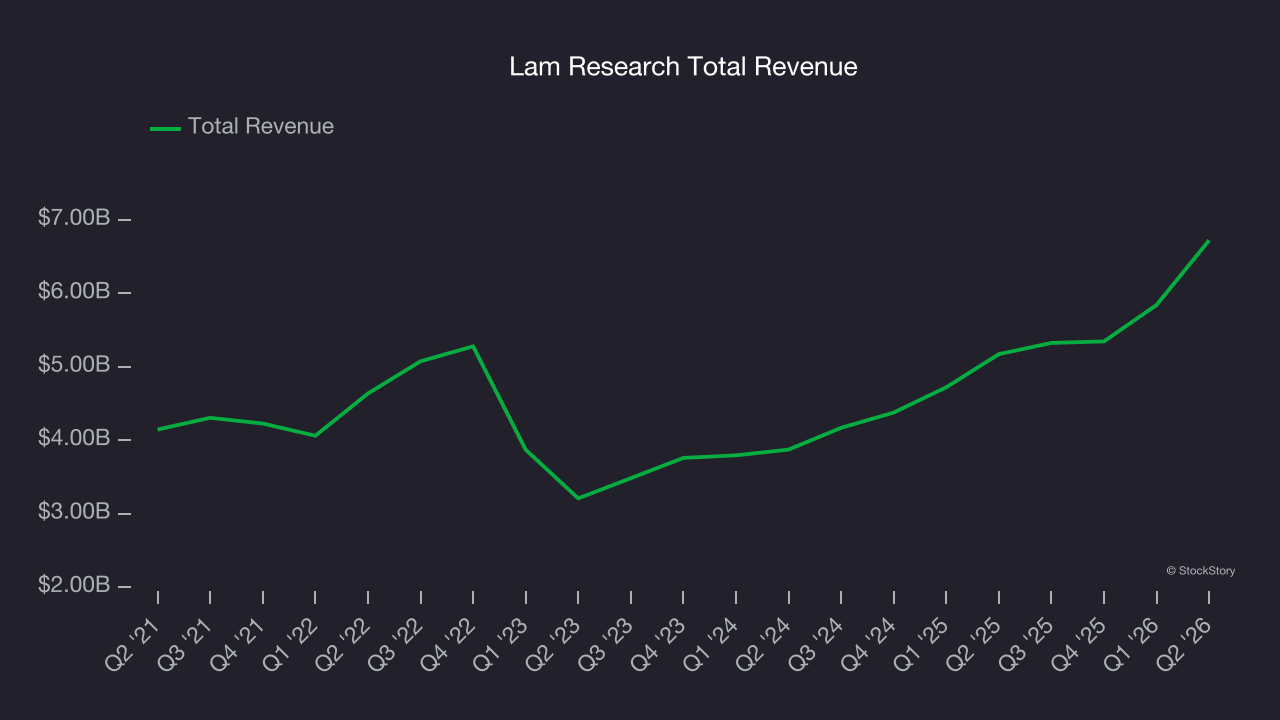Click the $6.00B y-axis label

tap(74, 292)
